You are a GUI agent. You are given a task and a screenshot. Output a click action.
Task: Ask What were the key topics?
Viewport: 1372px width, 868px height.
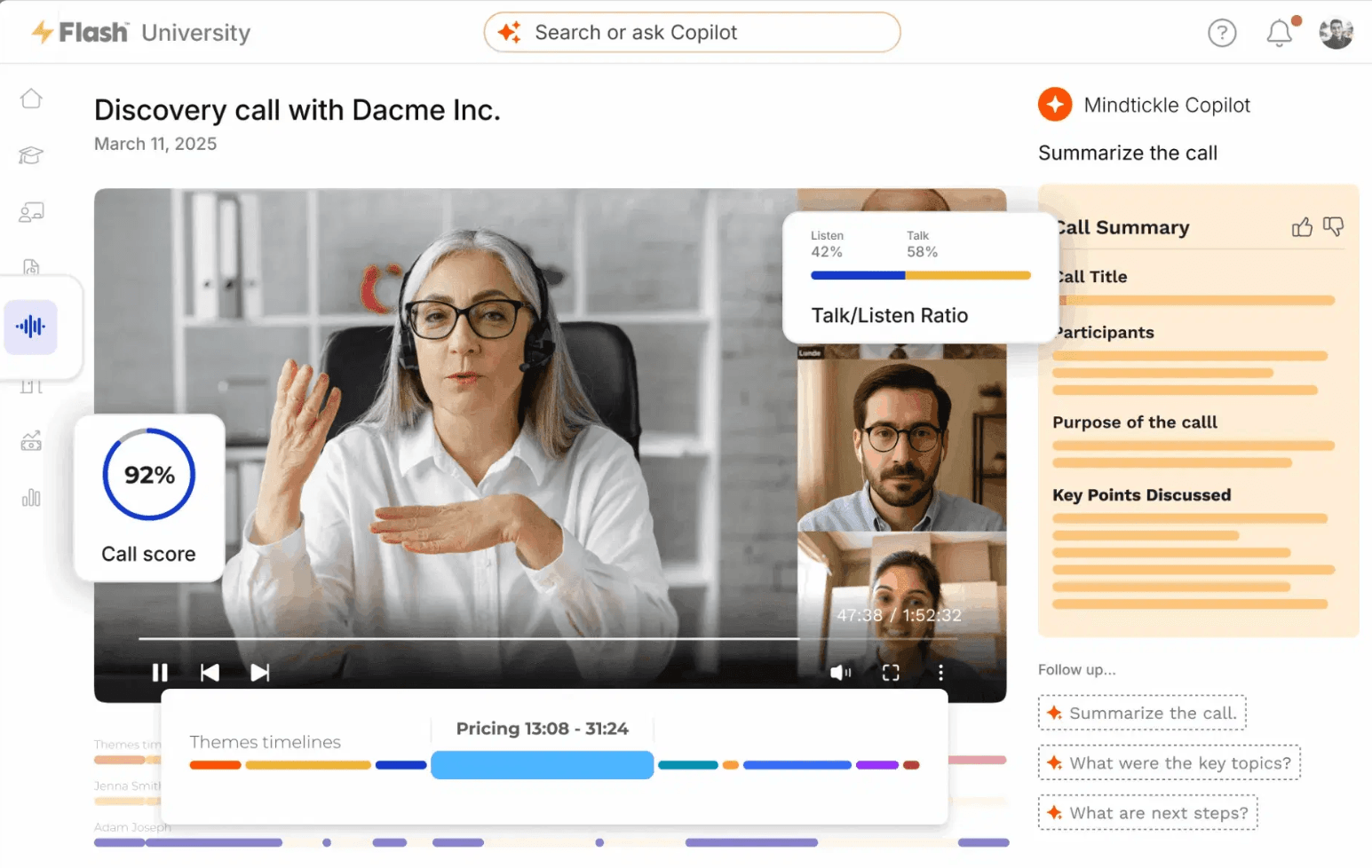click(1170, 762)
